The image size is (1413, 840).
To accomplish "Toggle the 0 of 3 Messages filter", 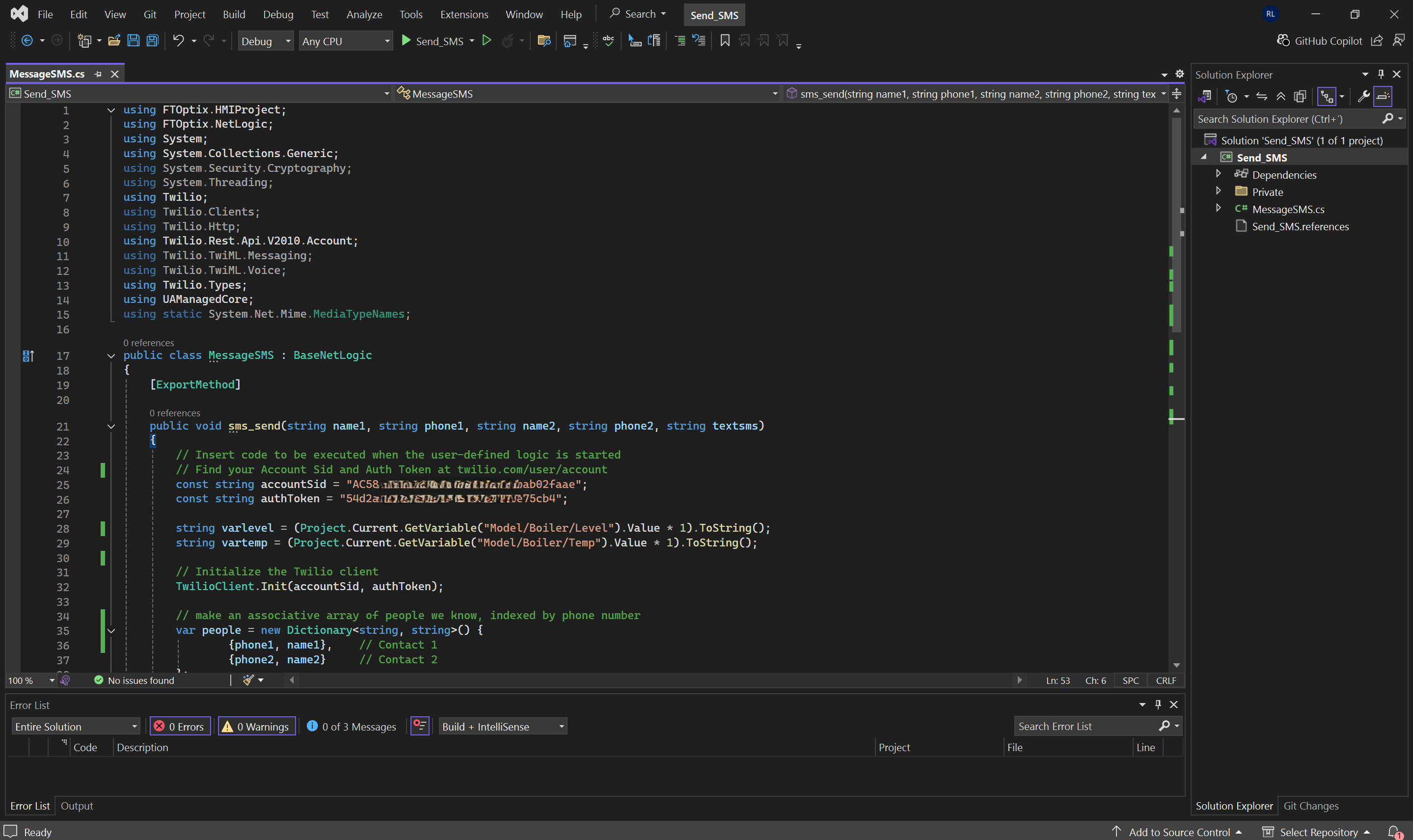I will [x=352, y=726].
